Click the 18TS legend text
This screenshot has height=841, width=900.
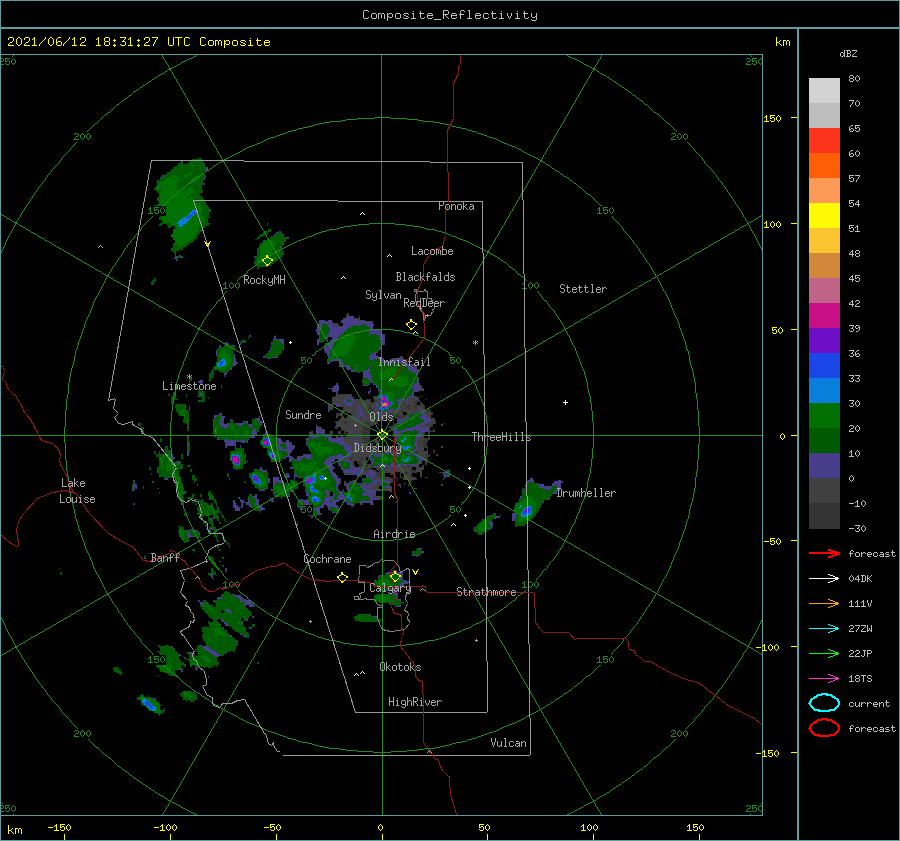860,679
